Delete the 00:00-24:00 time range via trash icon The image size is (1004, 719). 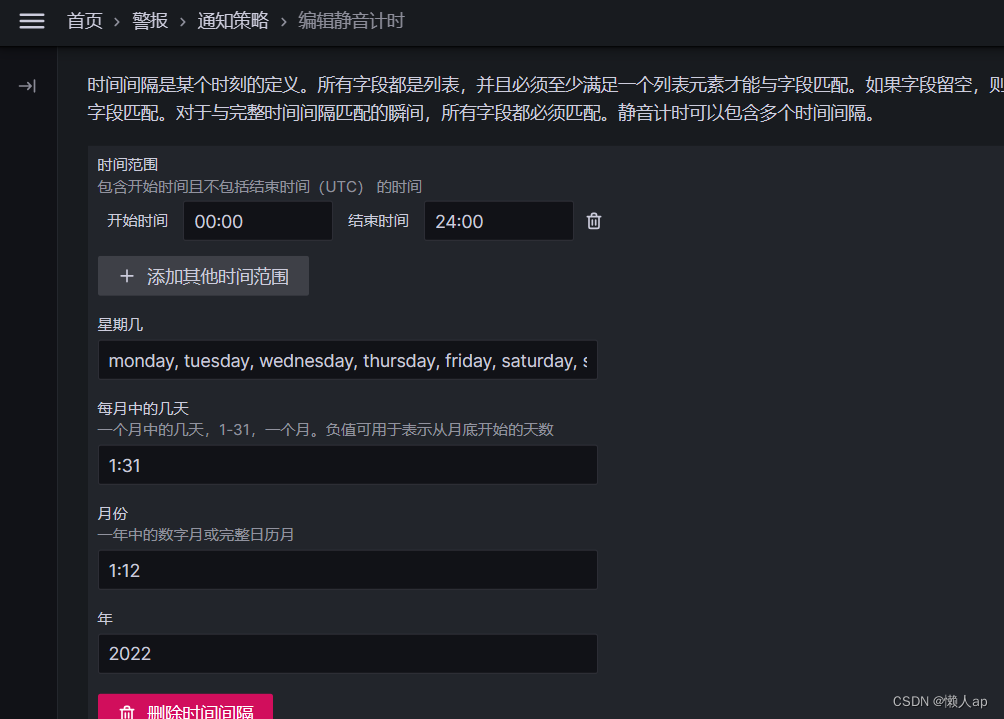(x=593, y=221)
